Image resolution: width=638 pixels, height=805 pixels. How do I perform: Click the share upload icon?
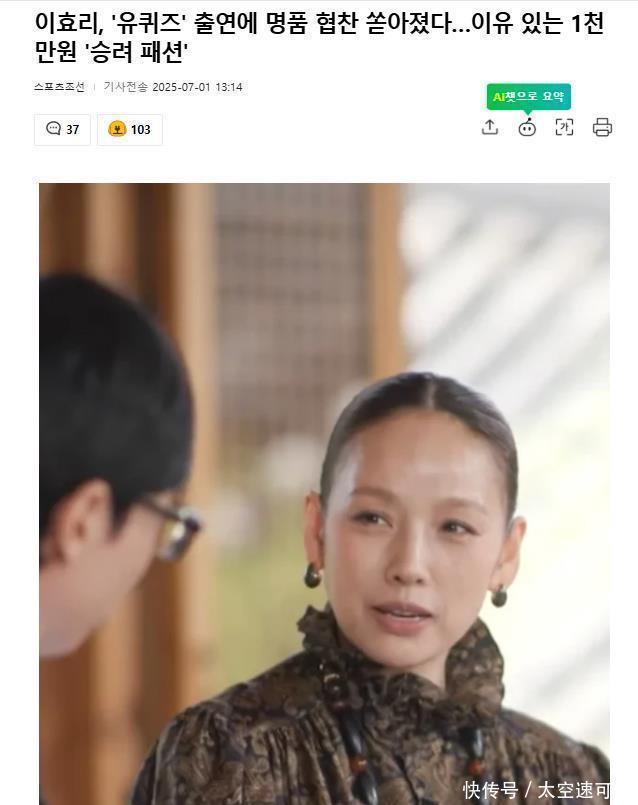[x=490, y=127]
